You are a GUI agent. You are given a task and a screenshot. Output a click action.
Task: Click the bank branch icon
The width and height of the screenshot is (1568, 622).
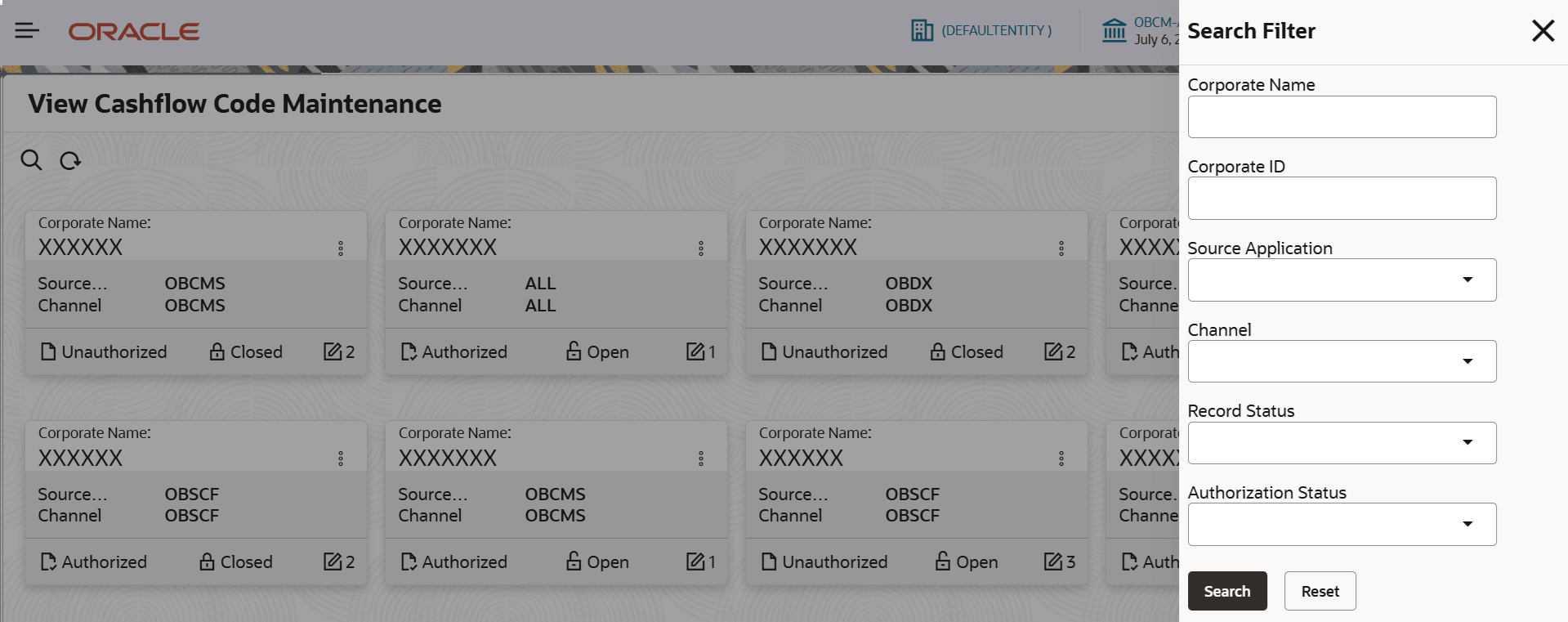(x=1114, y=31)
